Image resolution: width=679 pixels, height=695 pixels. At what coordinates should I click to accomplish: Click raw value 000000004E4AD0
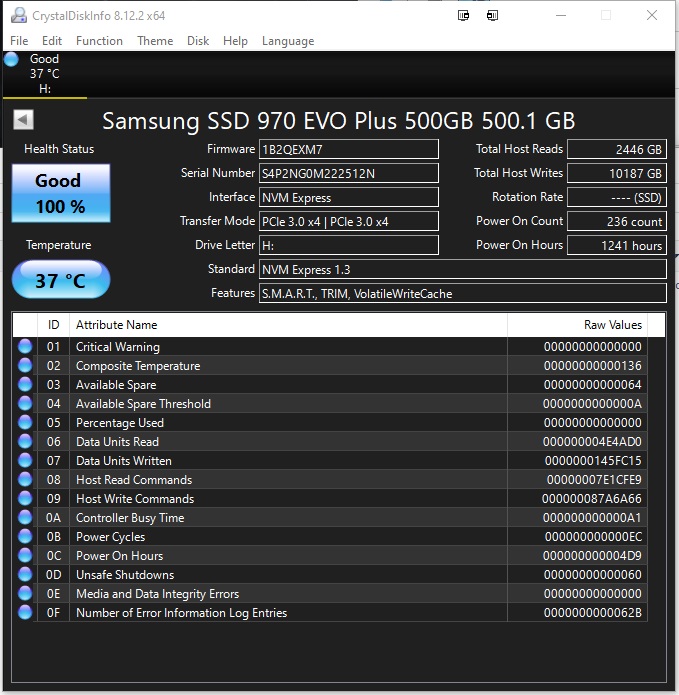click(592, 442)
